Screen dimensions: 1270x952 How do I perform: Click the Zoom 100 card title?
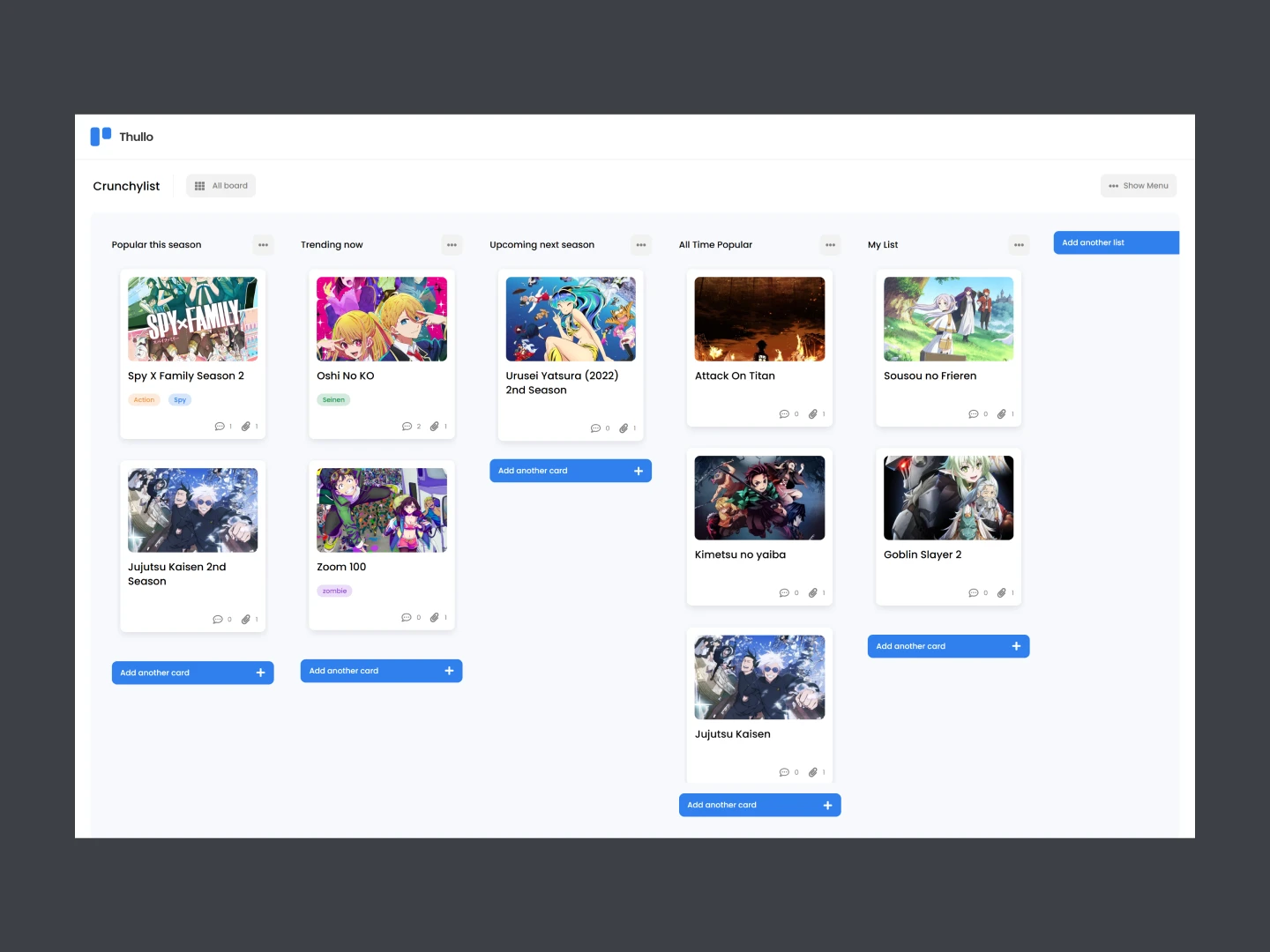tap(341, 567)
